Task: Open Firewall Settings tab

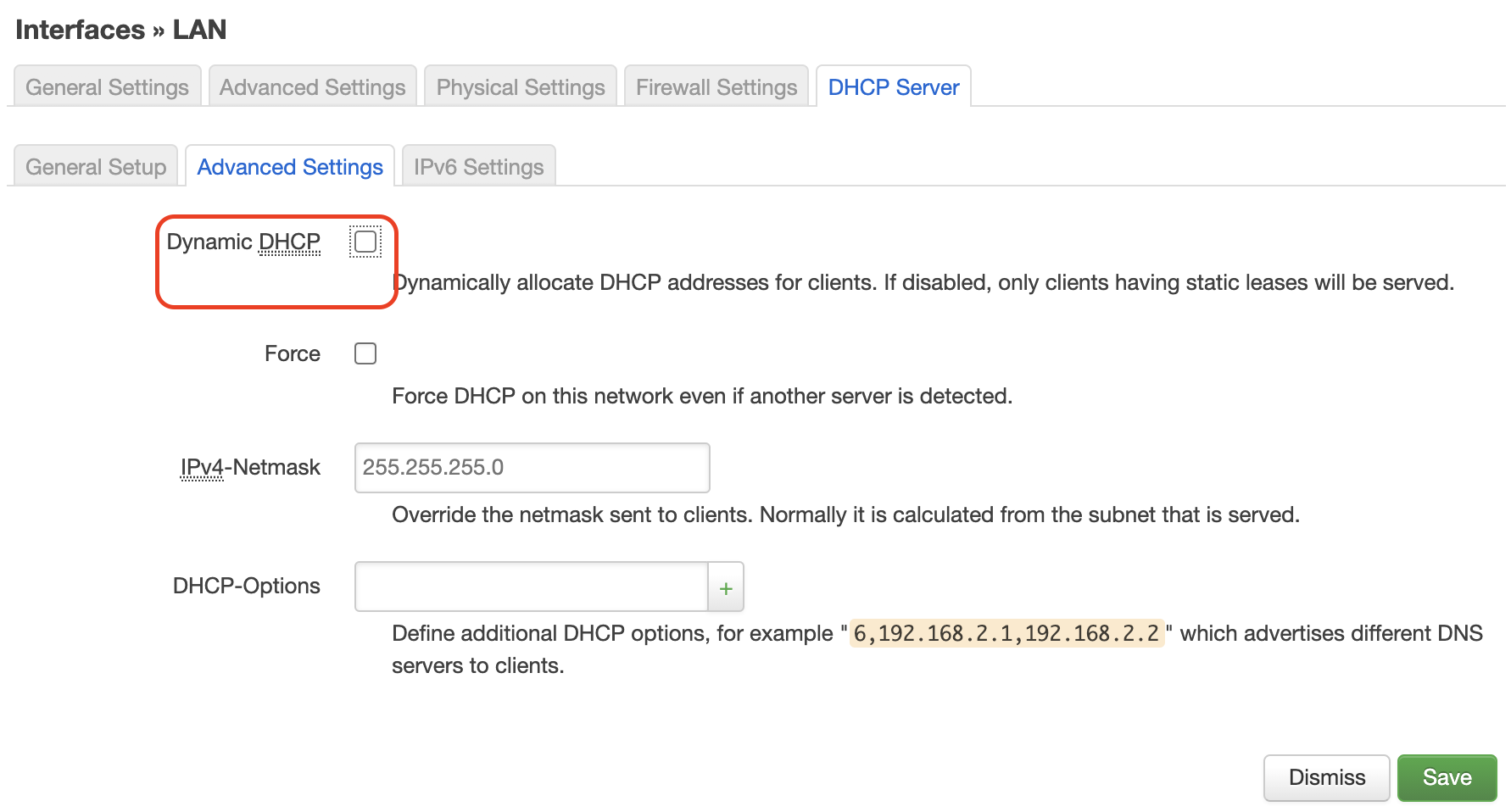Action: pos(716,86)
